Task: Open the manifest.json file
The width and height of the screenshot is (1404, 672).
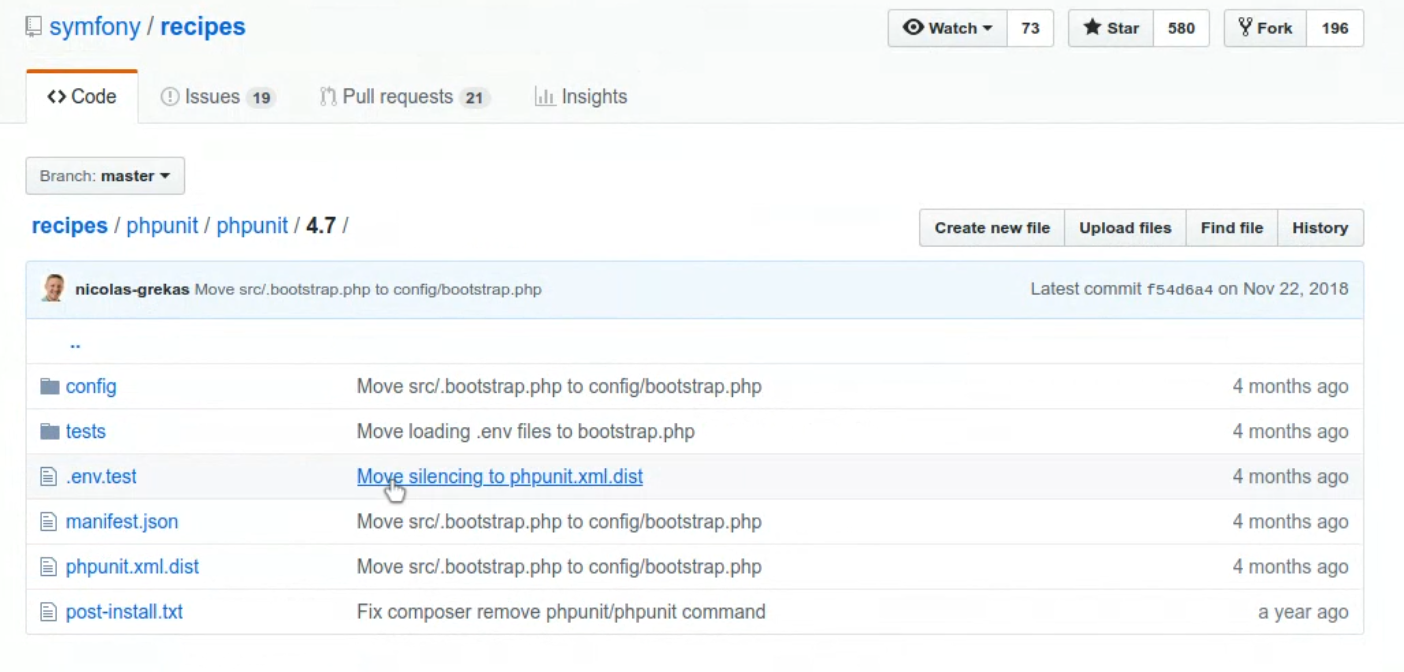Action: click(x=122, y=521)
